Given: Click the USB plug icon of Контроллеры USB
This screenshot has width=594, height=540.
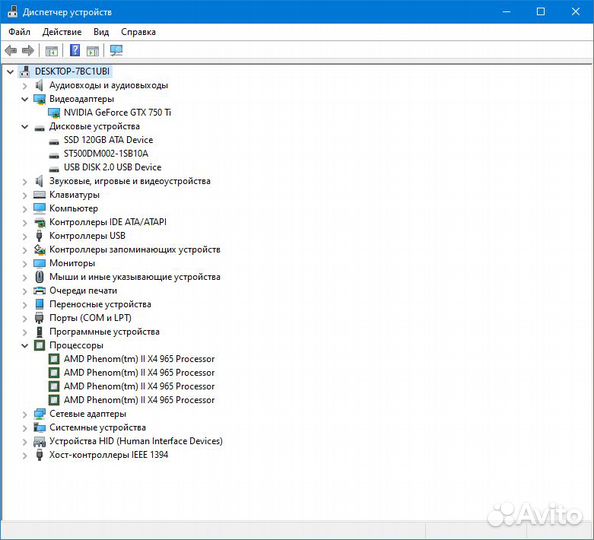Looking at the screenshot, I should [x=39, y=236].
